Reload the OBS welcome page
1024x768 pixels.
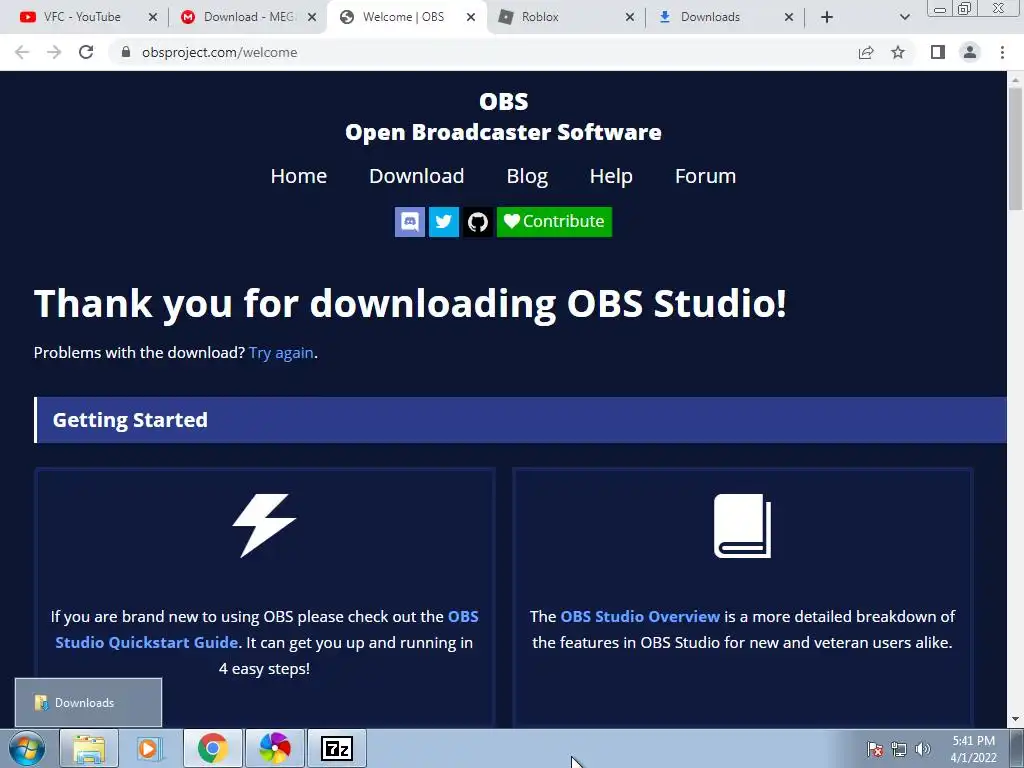click(86, 52)
